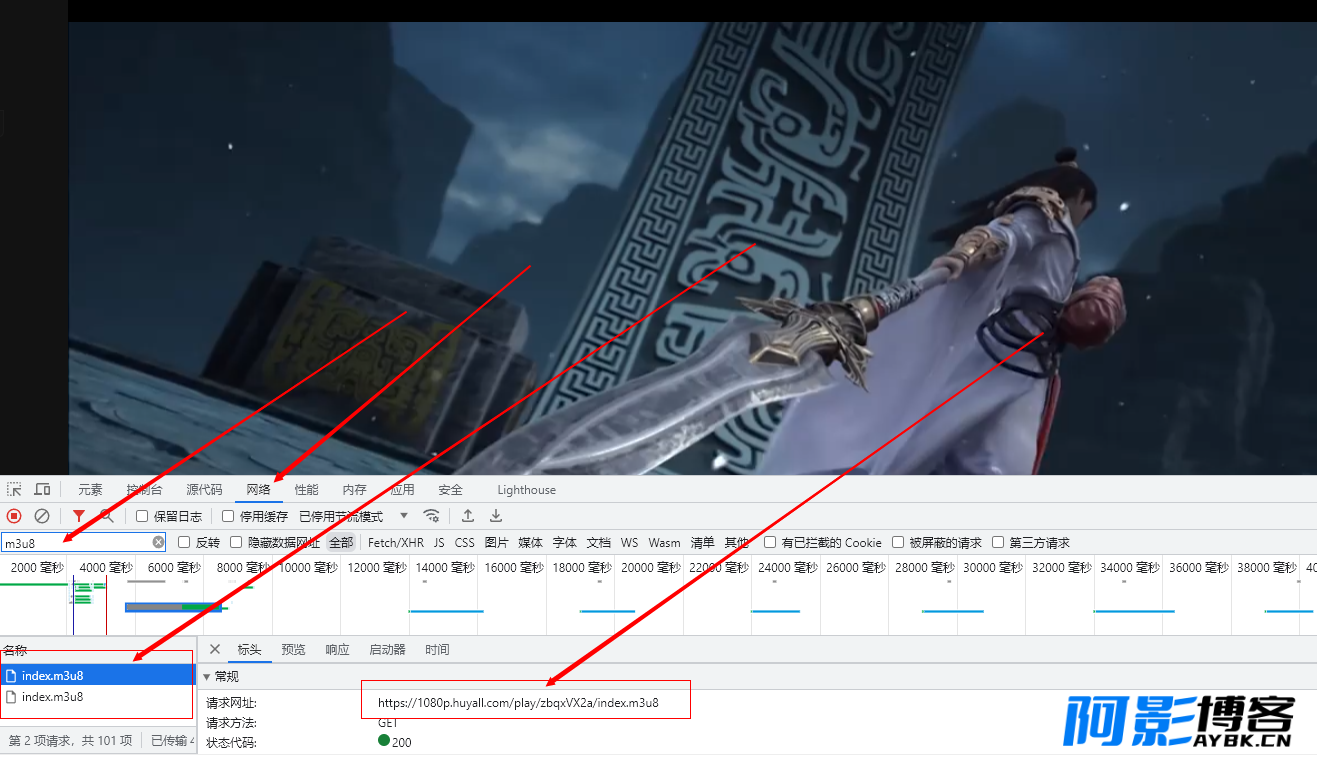Export HAR file with download icon
The width and height of the screenshot is (1317, 757).
pyautogui.click(x=495, y=516)
